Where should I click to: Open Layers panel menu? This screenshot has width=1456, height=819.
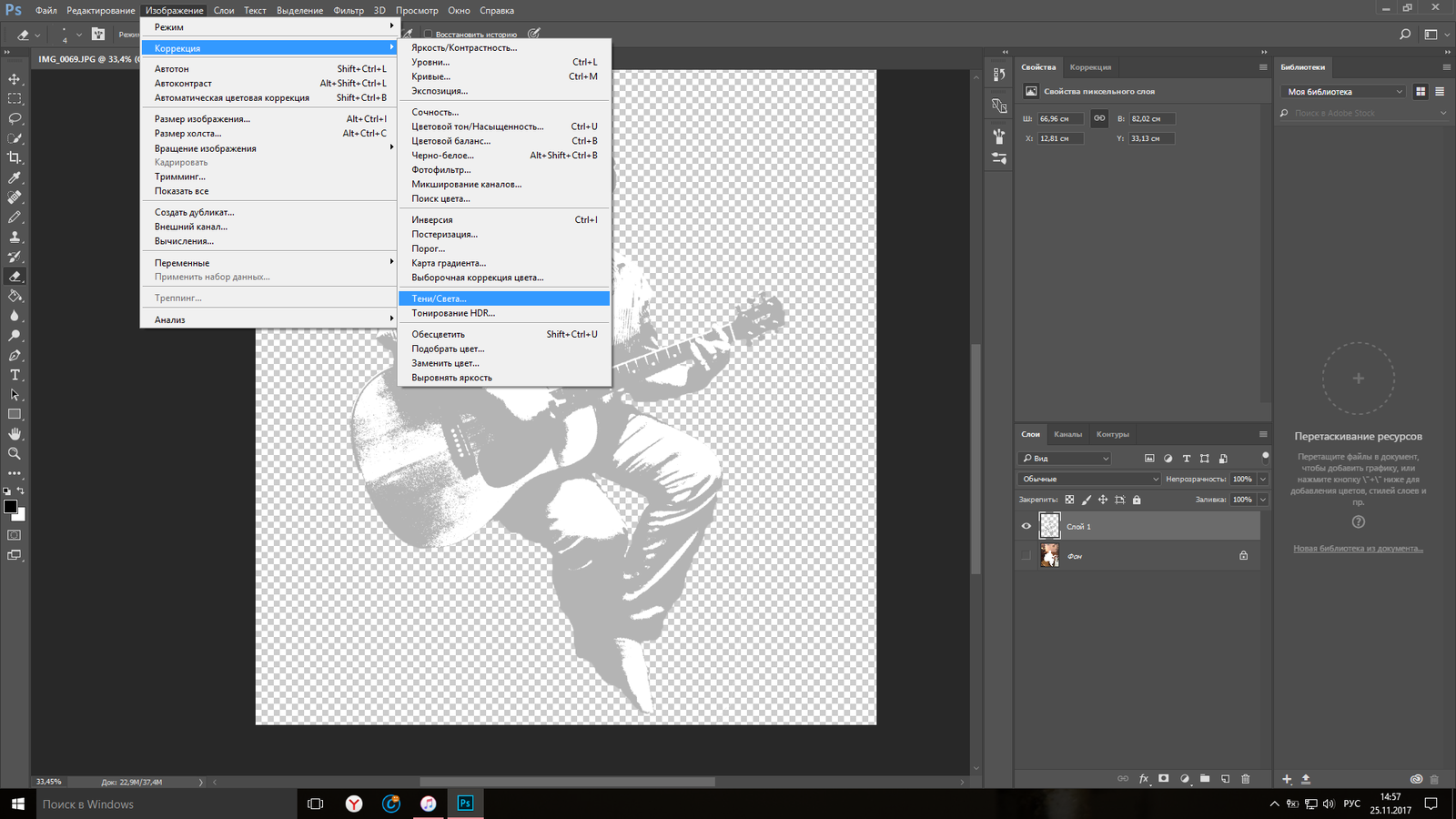pos(1263,434)
